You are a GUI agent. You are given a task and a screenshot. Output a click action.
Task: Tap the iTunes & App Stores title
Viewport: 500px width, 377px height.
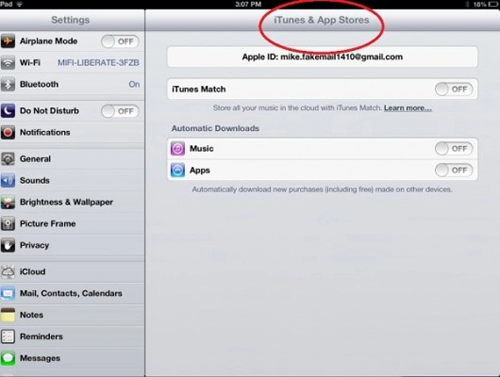(x=321, y=20)
